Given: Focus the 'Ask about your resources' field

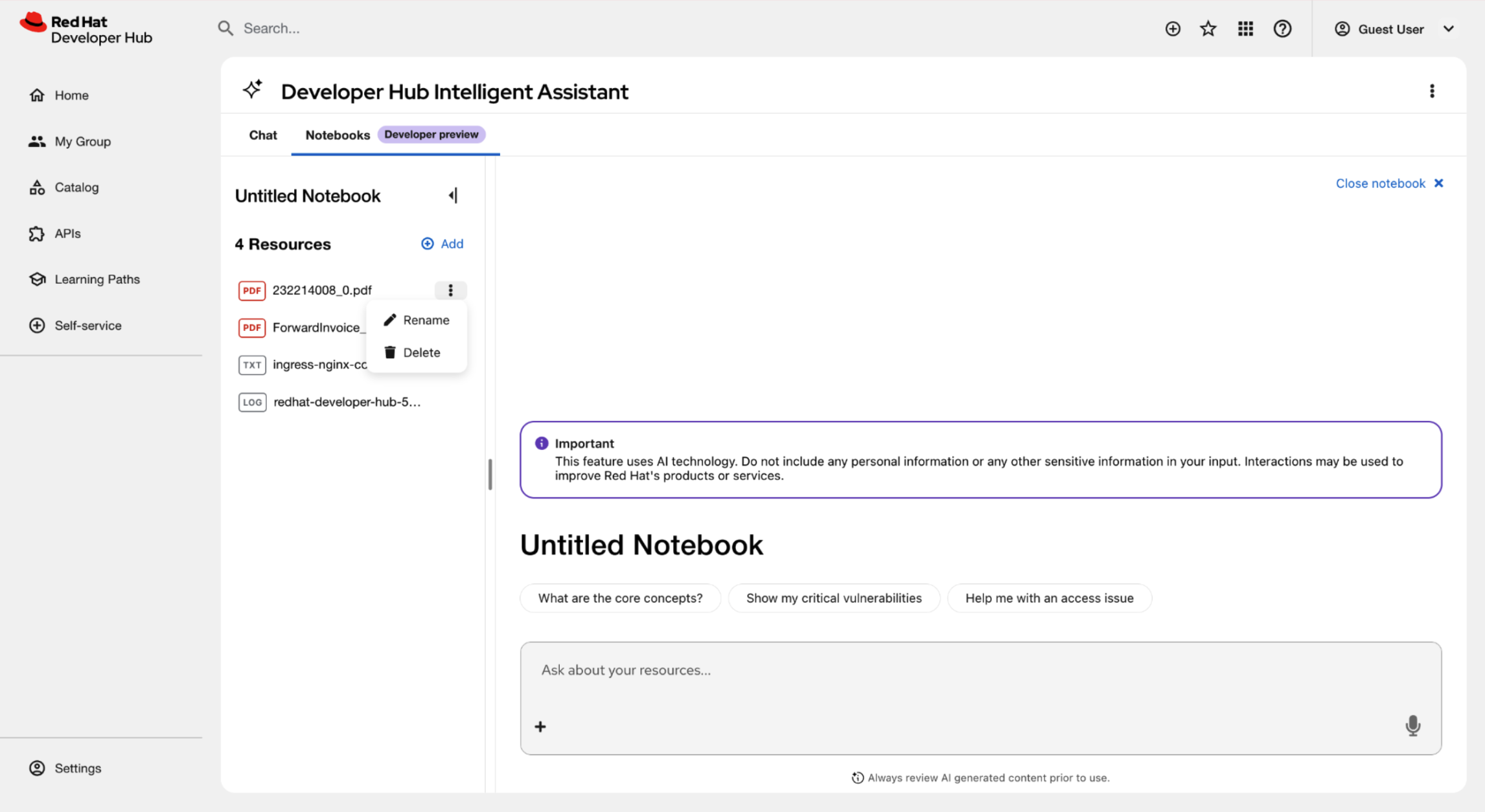Looking at the screenshot, I should (x=980, y=671).
